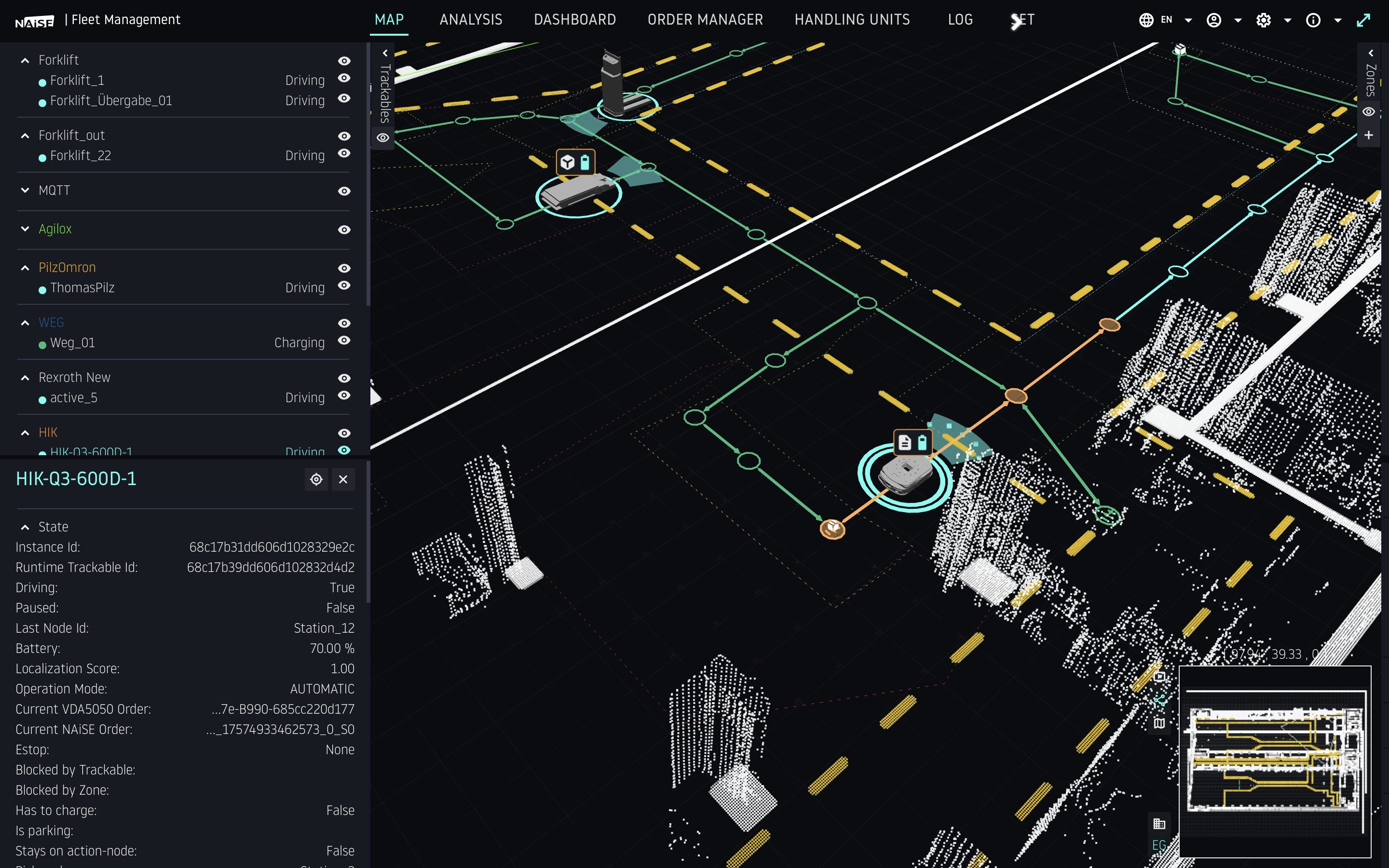Add a new zone with plus icon
Viewport: 1389px width, 868px height.
point(1369,135)
